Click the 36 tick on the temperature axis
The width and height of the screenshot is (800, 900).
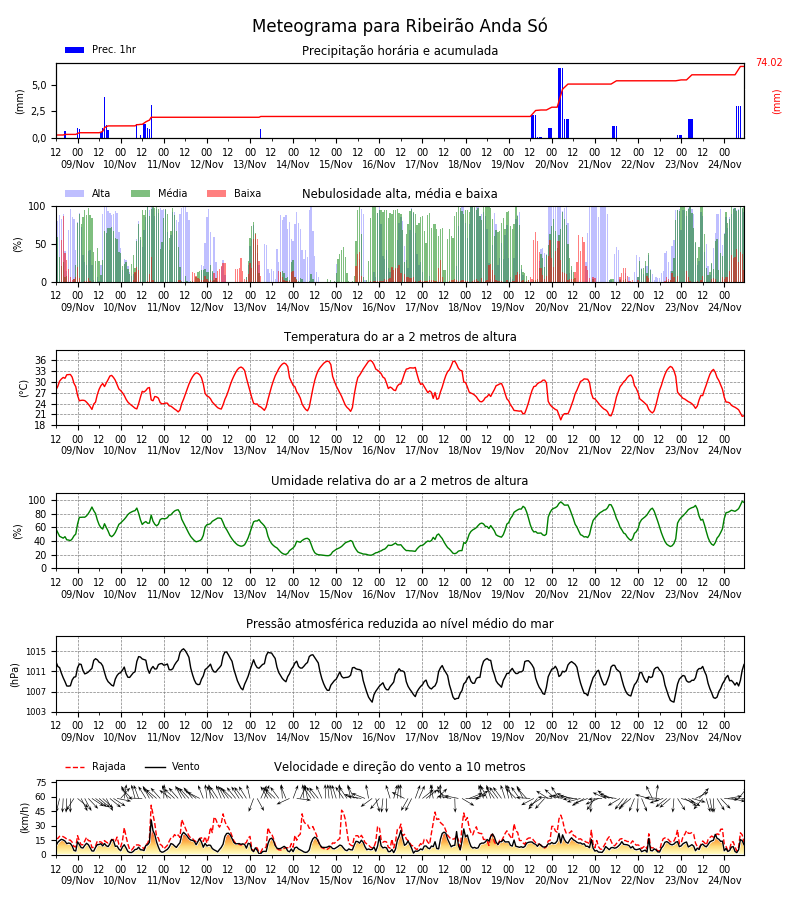41,360
